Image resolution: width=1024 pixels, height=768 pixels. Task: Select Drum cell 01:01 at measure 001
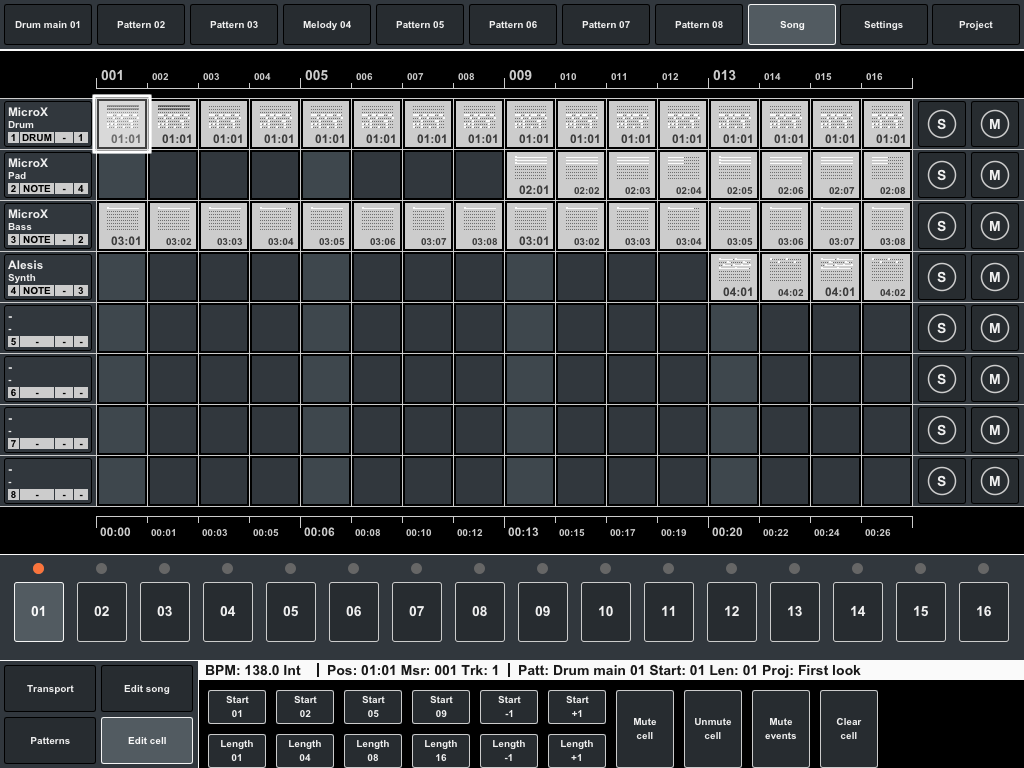pos(122,124)
